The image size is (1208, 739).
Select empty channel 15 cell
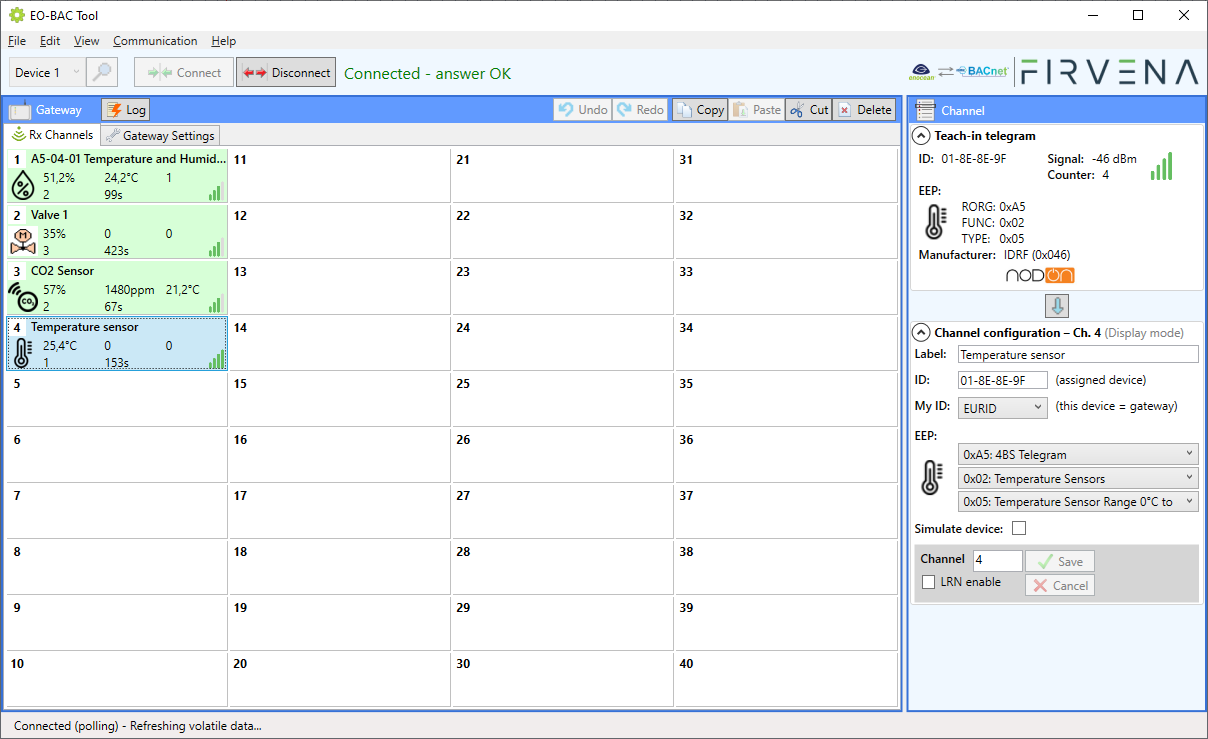point(340,399)
